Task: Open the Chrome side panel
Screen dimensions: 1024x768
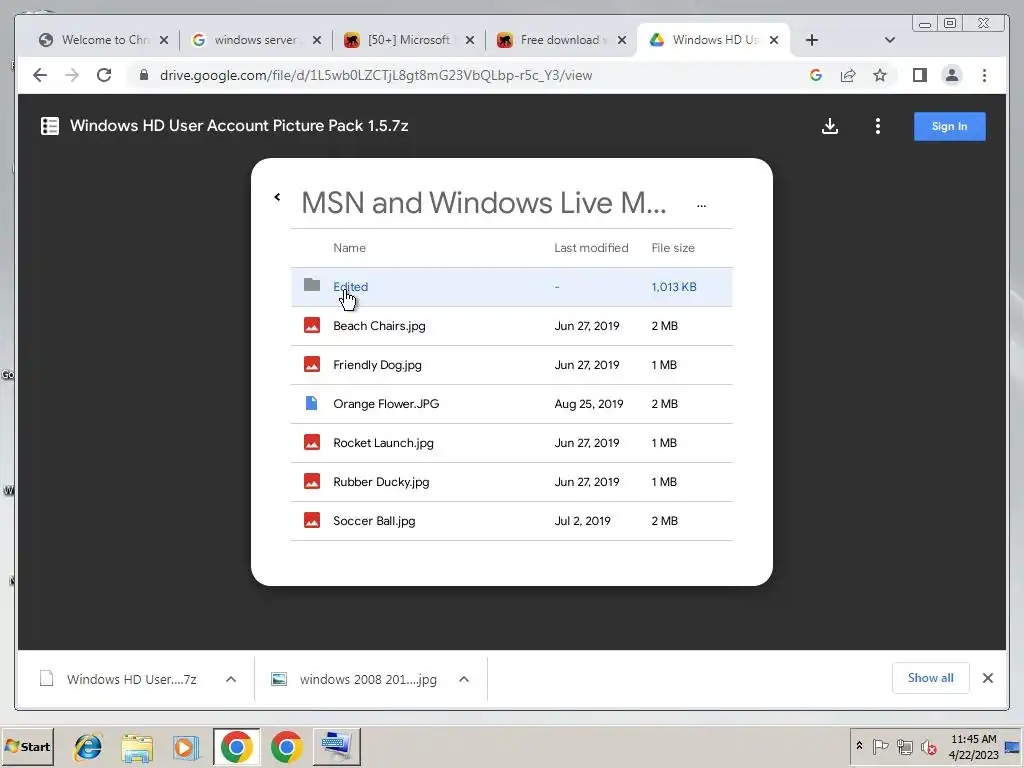Action: tap(920, 75)
